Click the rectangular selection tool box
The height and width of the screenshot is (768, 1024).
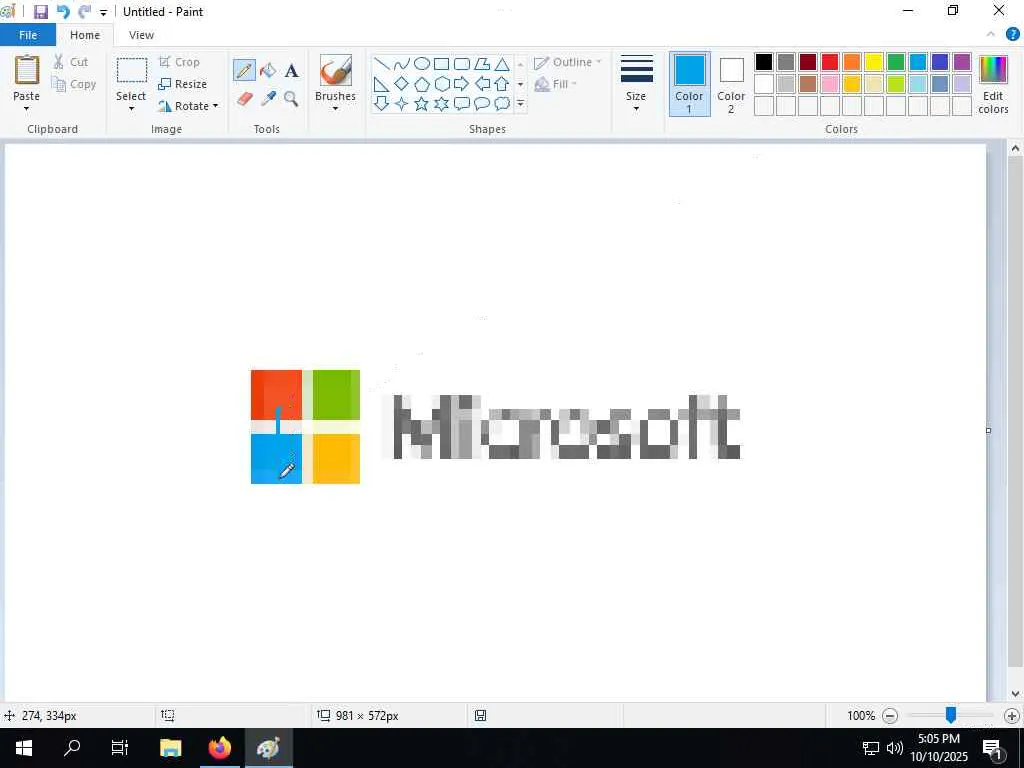pos(131,71)
